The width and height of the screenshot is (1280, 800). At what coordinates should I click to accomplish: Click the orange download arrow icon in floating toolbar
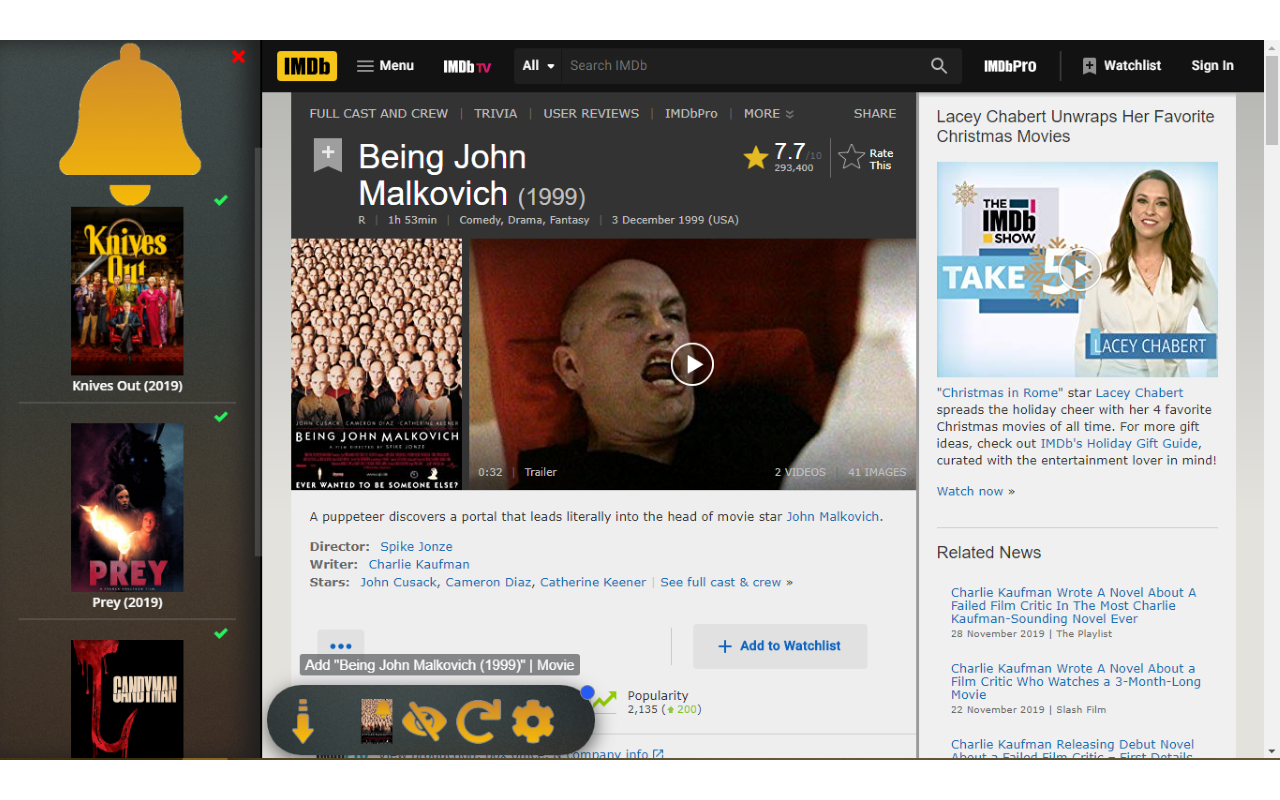[303, 721]
